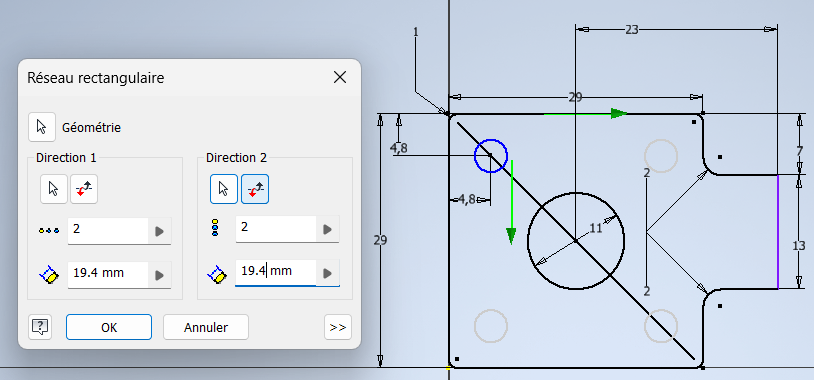
Task: Click the Direction 2 count field showing 2
Action: (x=276, y=228)
